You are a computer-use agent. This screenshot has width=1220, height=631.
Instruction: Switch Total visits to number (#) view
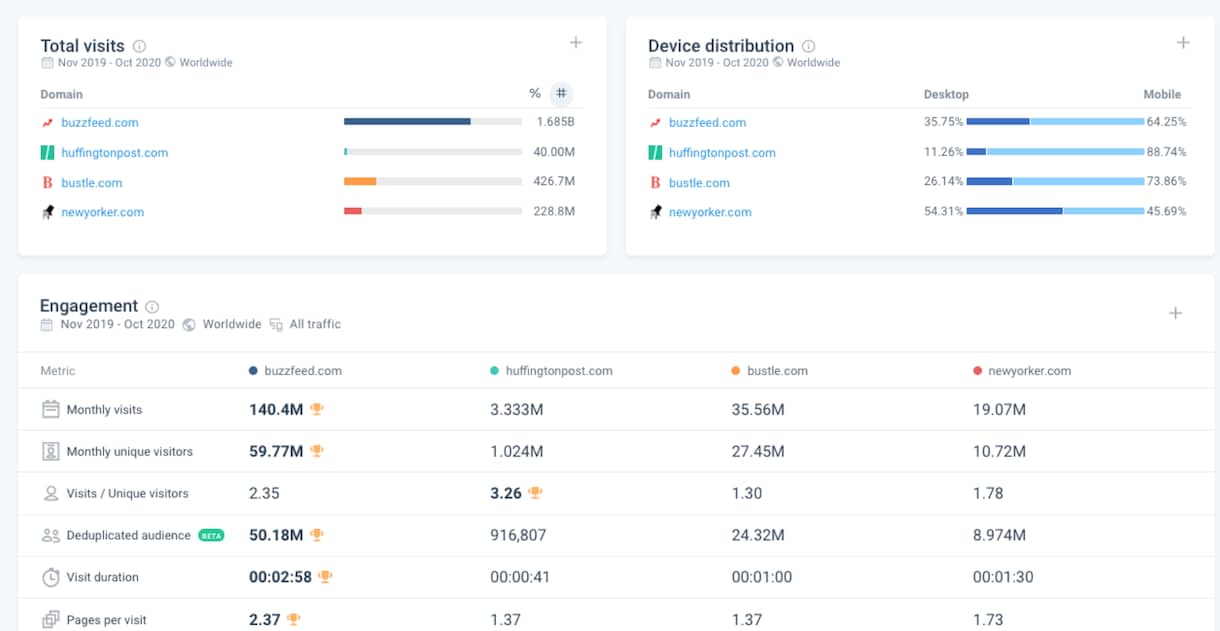pyautogui.click(x=561, y=94)
